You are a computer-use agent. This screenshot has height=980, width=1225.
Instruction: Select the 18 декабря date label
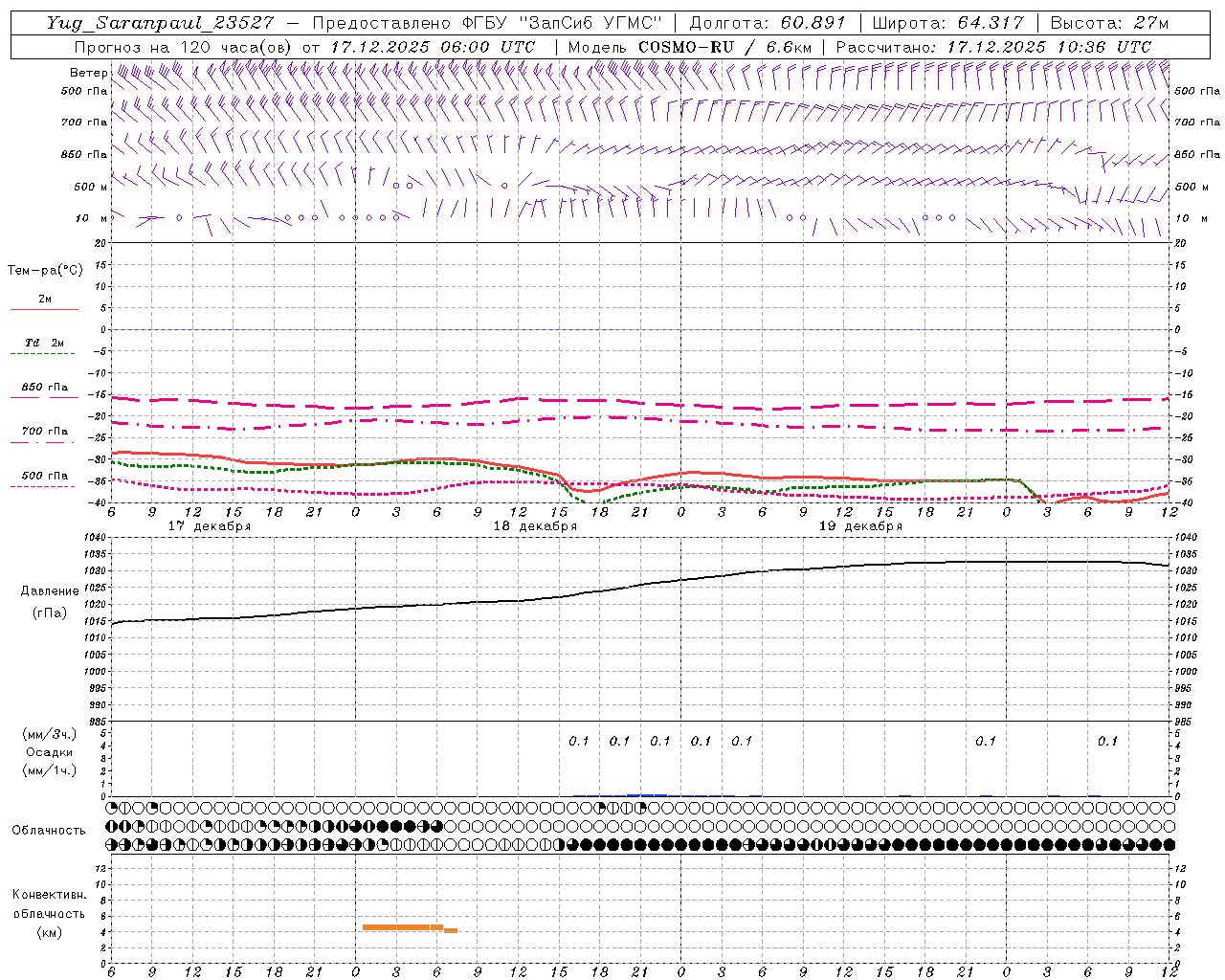[535, 526]
